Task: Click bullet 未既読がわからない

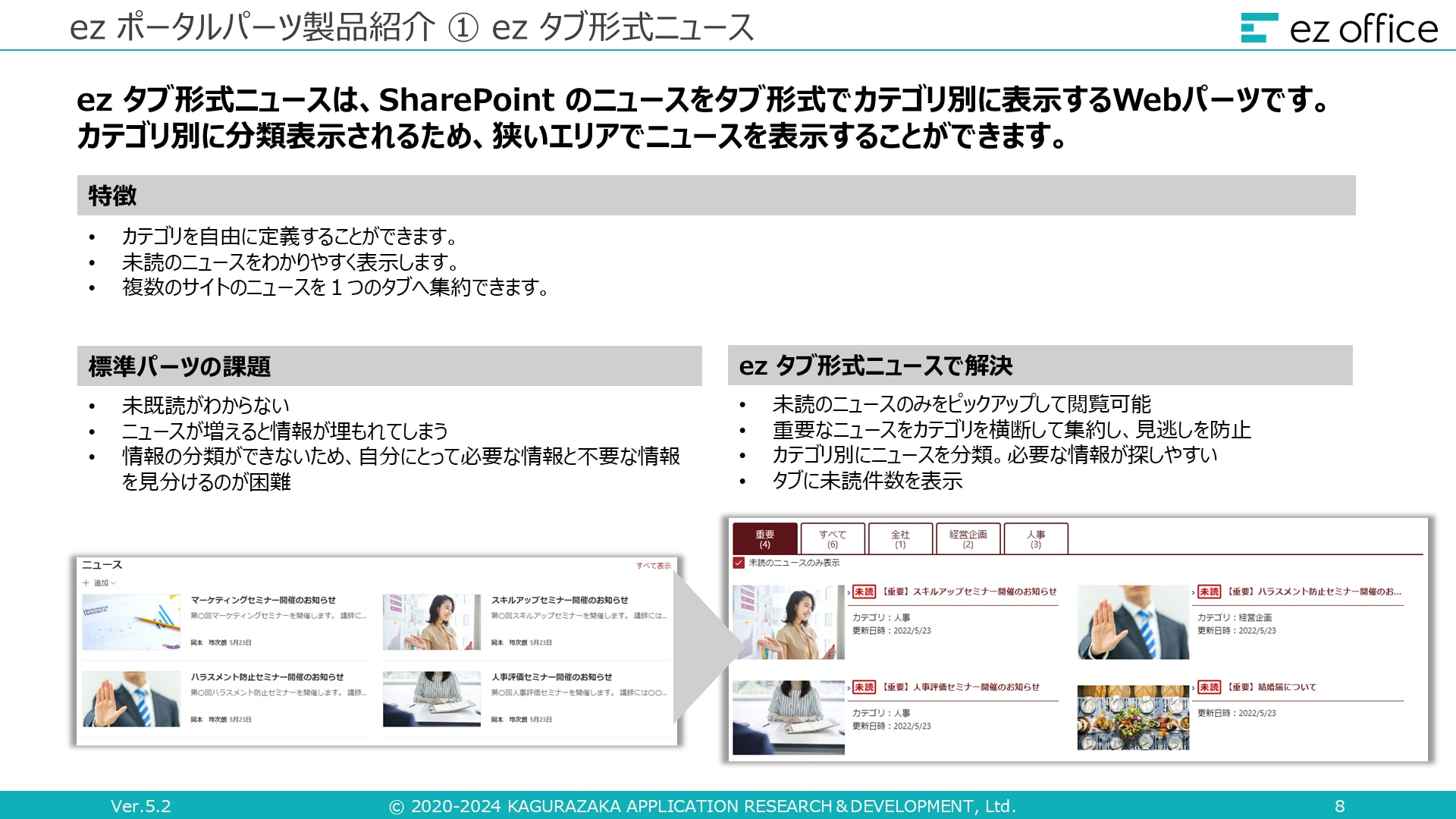Action: tap(206, 406)
